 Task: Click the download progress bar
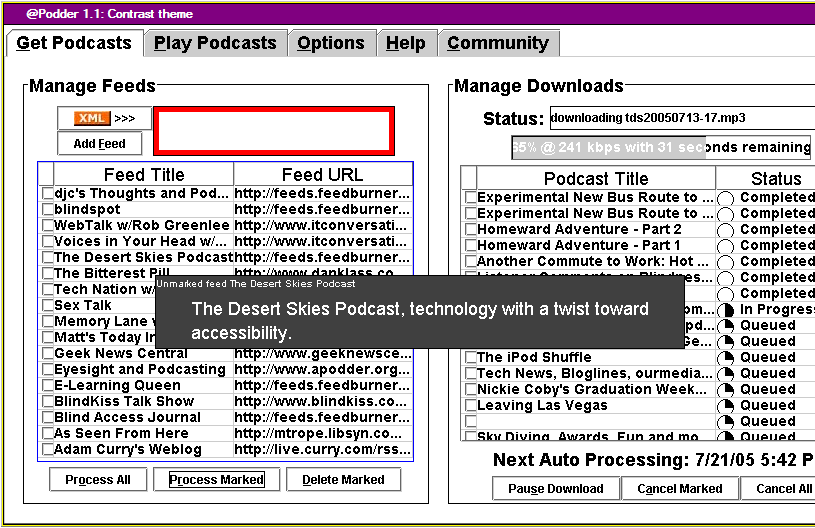pos(661,148)
